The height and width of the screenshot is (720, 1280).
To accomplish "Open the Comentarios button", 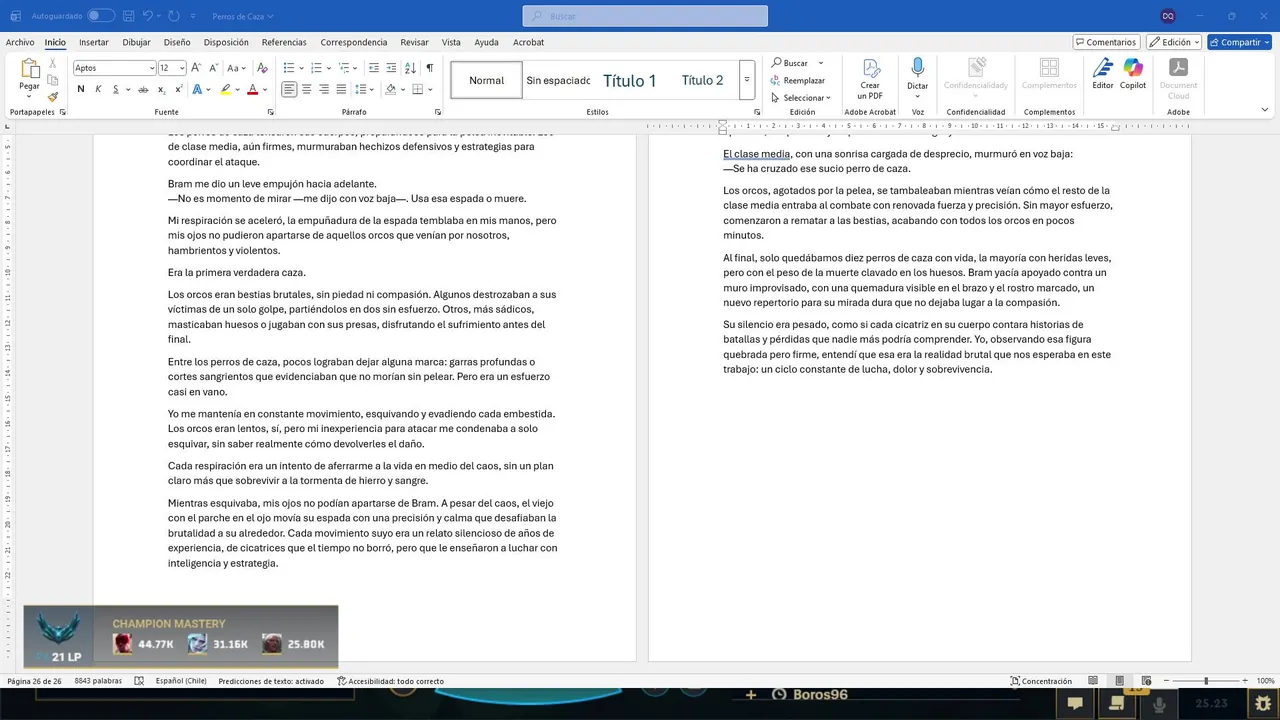I will pyautogui.click(x=1106, y=42).
